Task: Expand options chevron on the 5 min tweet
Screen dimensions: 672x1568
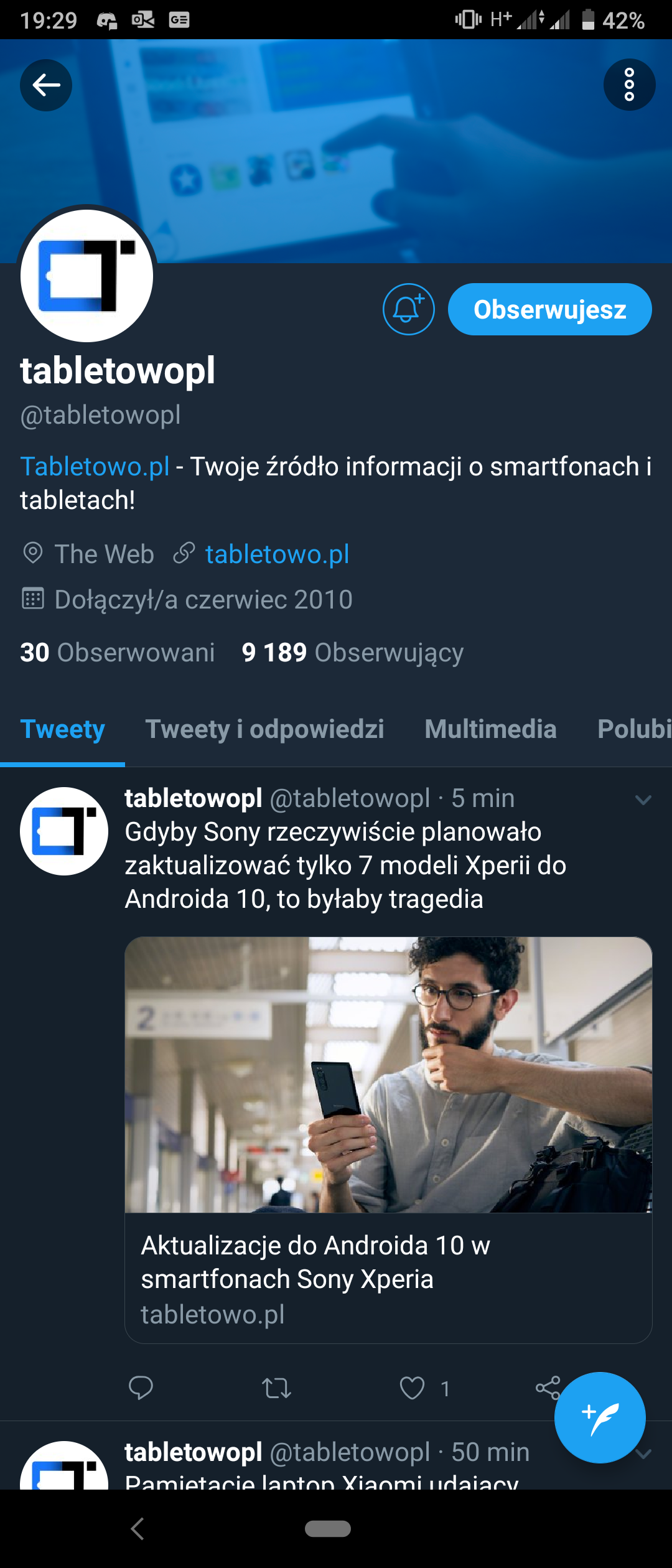Action: point(643,800)
